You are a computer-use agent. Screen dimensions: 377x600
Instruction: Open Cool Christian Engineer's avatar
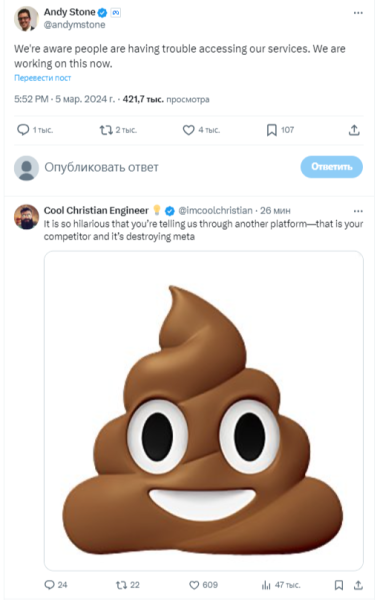[x=26, y=217]
